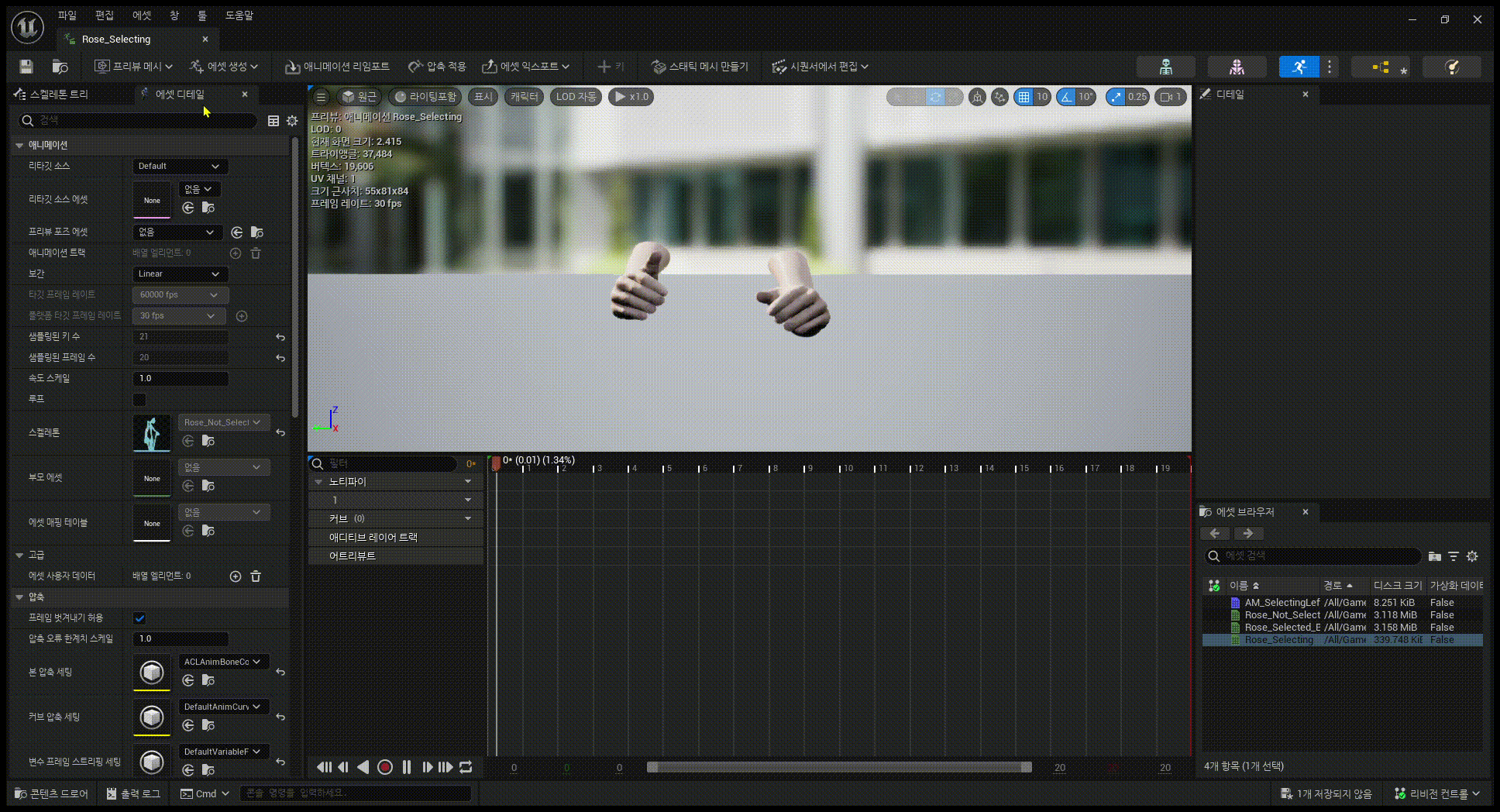The width and height of the screenshot is (1500, 812).
Task: Select the rotate transform gizmo mode
Action: point(935,97)
